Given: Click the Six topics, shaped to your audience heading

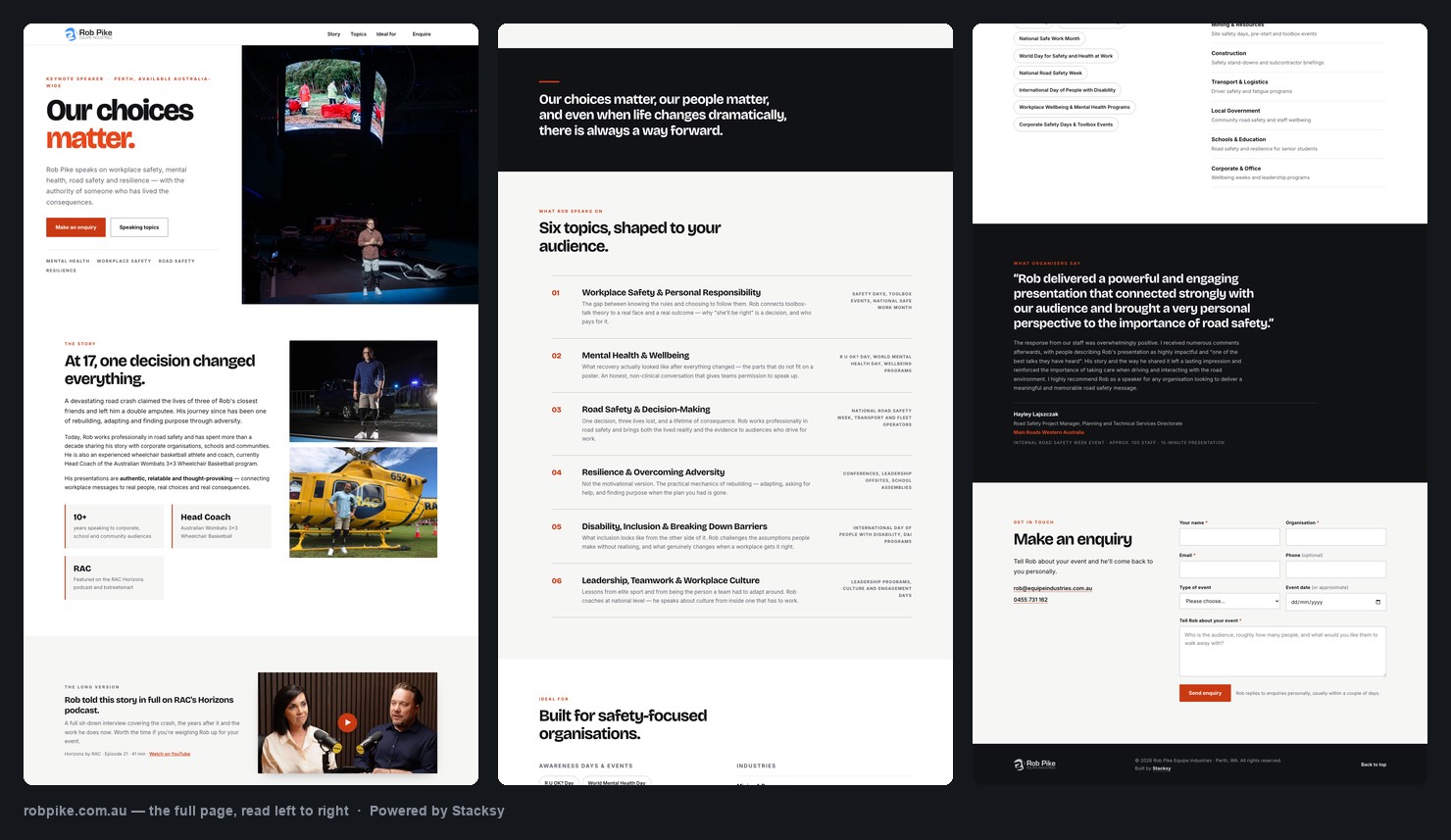Looking at the screenshot, I should pos(629,237).
